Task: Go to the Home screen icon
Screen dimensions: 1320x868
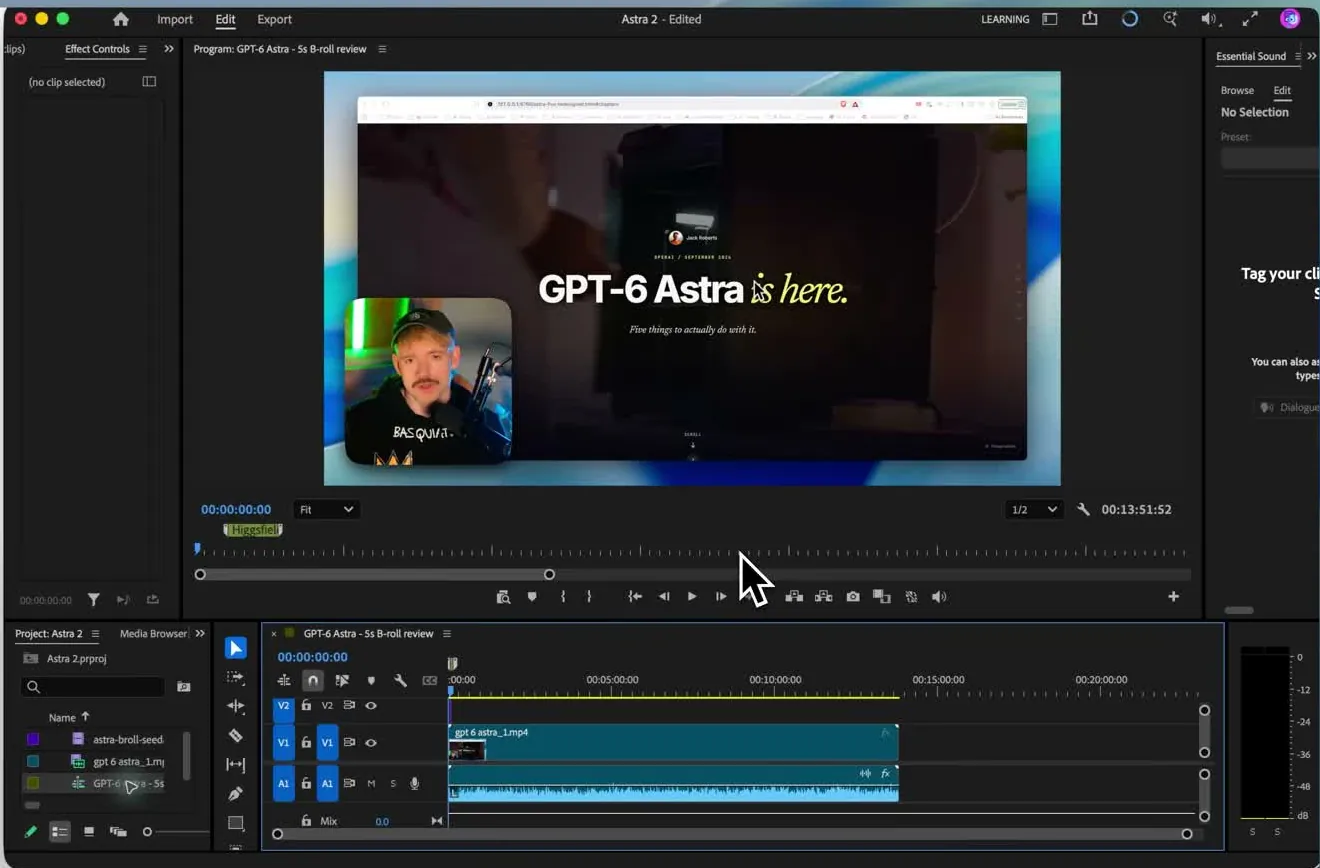Action: [x=121, y=19]
